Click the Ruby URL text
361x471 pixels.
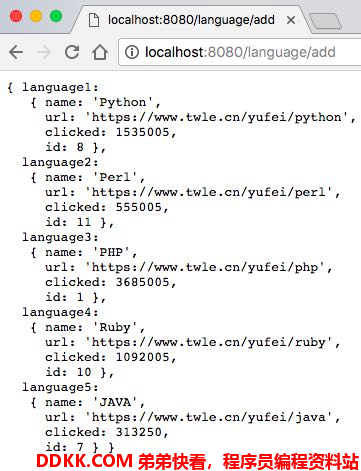pos(209,342)
